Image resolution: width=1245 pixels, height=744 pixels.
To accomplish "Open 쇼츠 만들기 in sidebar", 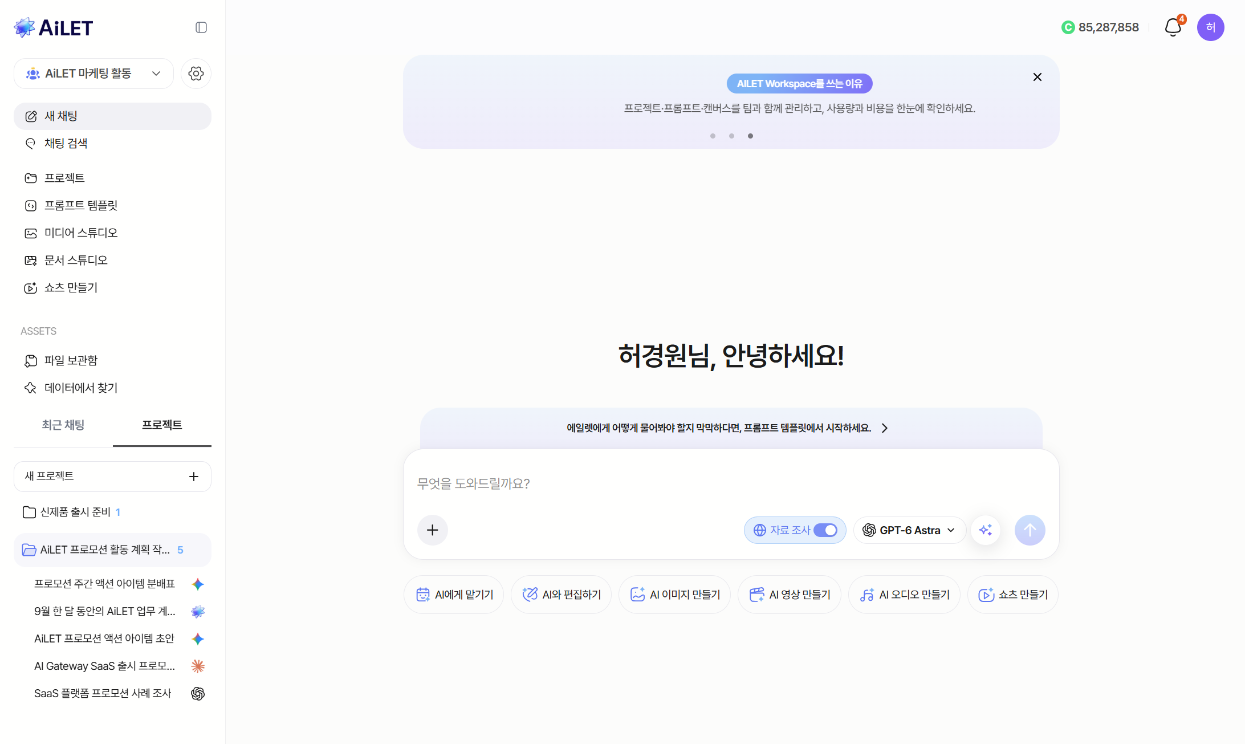I will pyautogui.click(x=112, y=287).
